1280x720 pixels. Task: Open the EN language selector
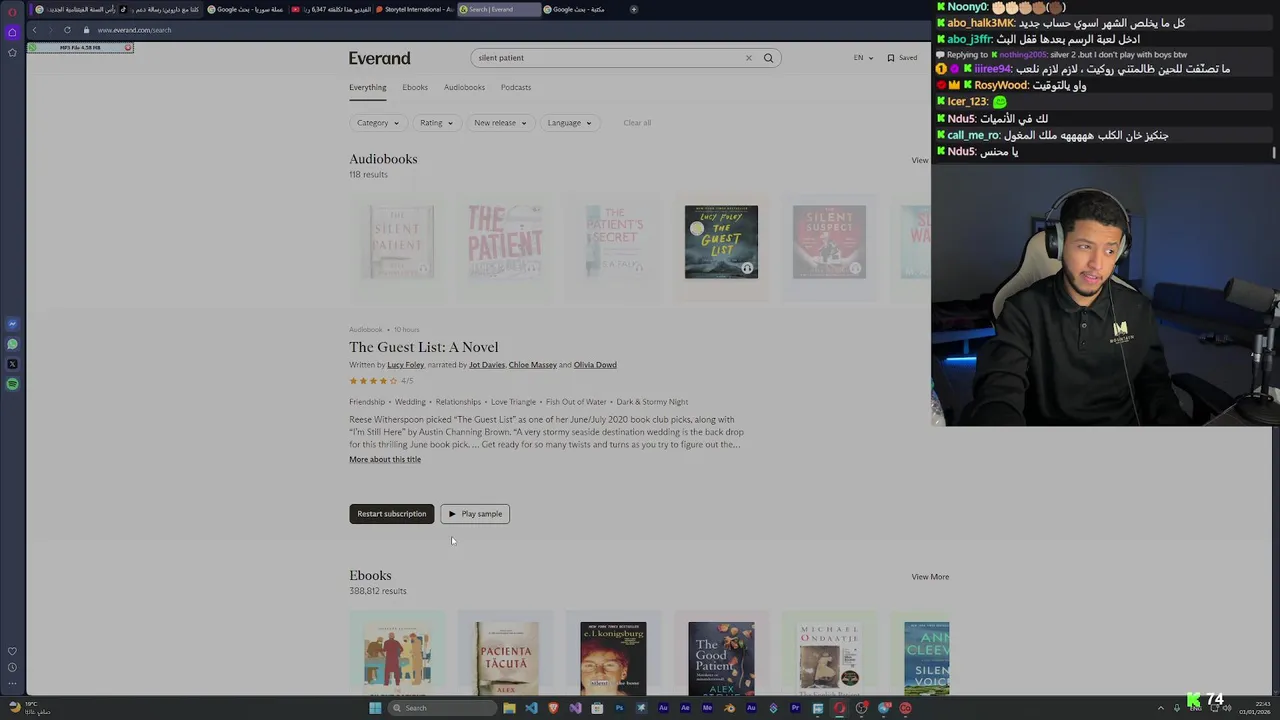point(862,58)
